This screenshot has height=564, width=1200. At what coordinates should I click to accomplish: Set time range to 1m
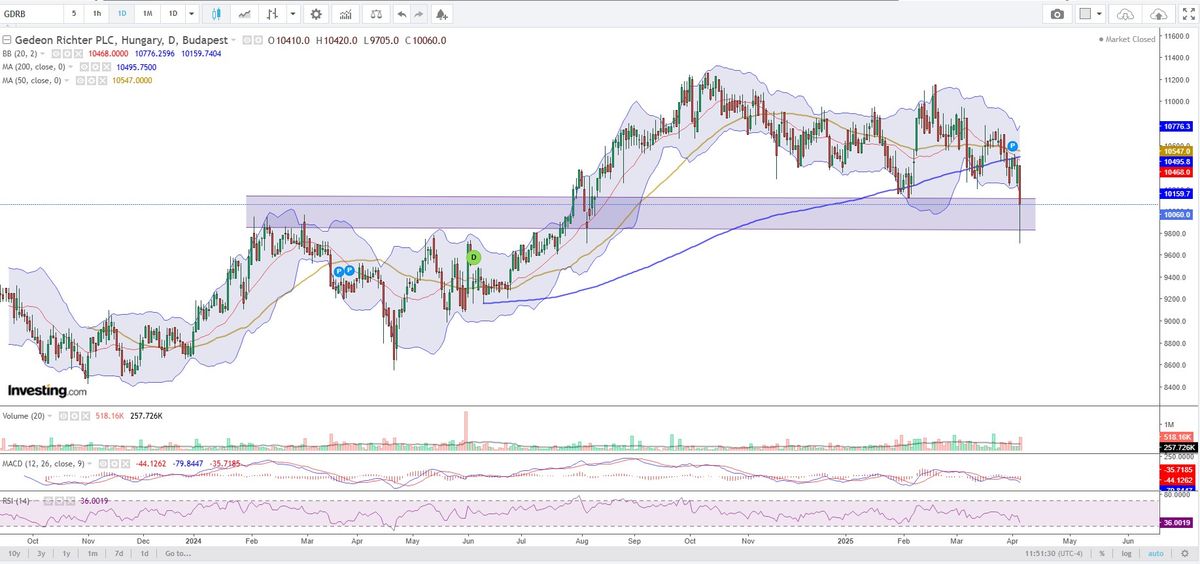[x=92, y=553]
